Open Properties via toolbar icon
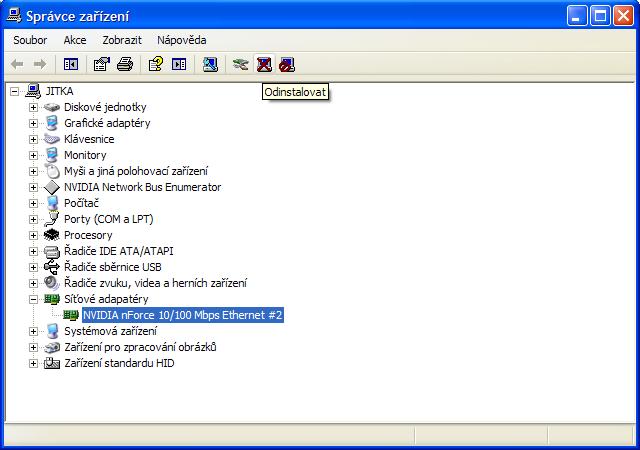This screenshot has height=450, width=640. [102, 64]
